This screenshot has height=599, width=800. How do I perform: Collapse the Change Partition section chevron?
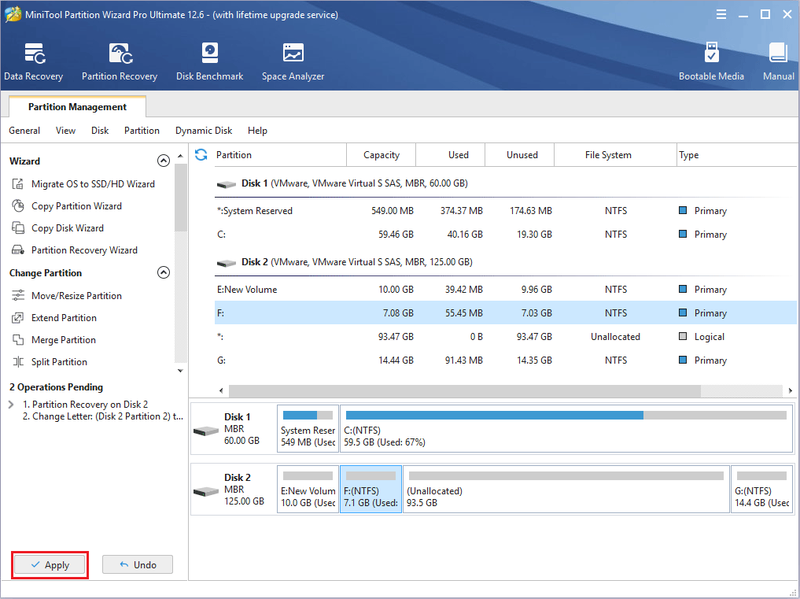point(163,272)
